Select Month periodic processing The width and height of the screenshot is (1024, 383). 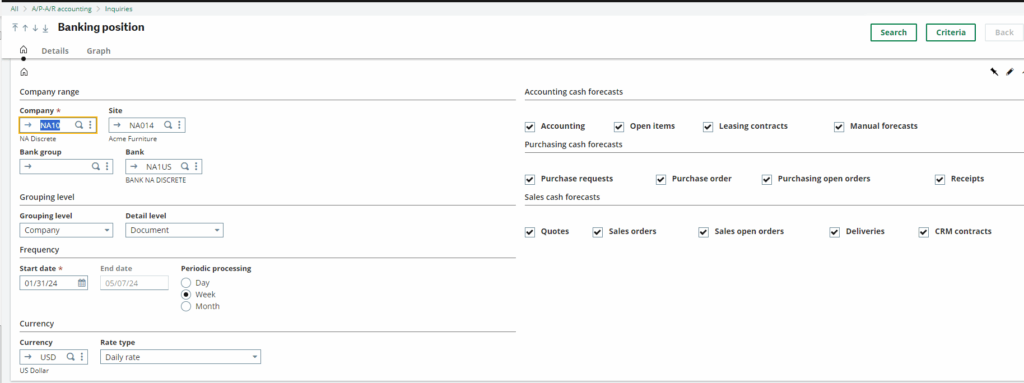click(x=186, y=307)
